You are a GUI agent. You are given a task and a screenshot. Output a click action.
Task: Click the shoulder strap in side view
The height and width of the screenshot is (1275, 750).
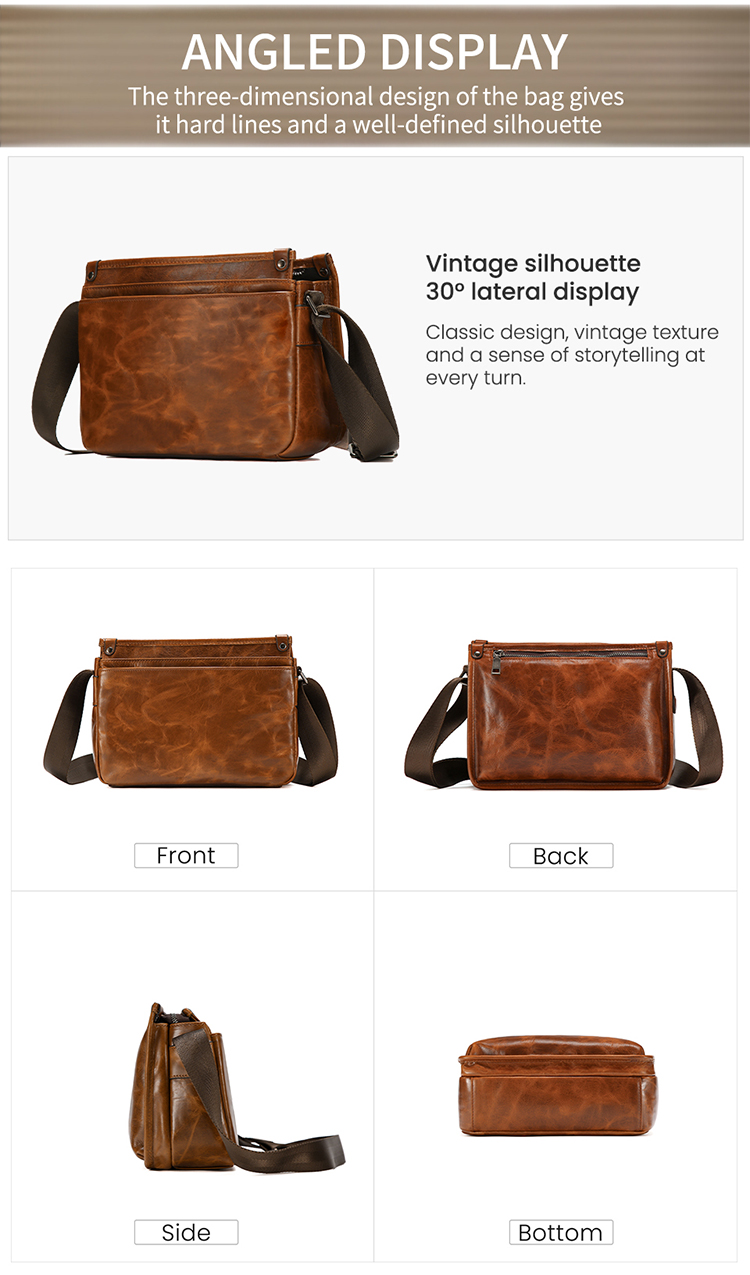click(259, 1100)
